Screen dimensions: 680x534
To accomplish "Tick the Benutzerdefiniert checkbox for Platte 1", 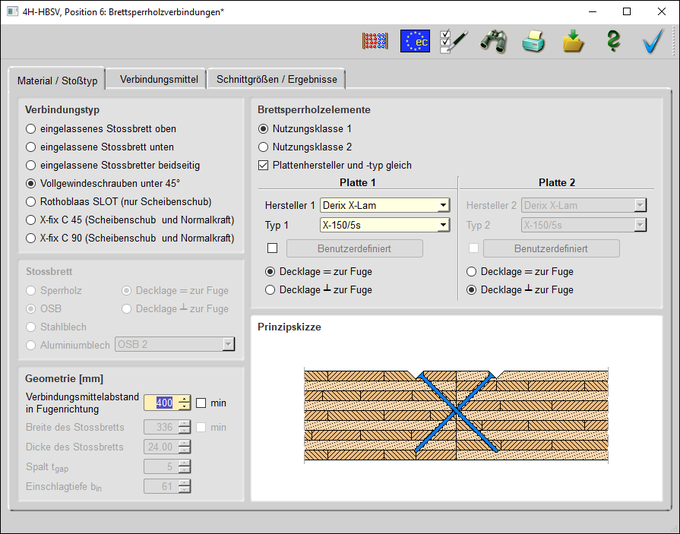I will [272, 248].
